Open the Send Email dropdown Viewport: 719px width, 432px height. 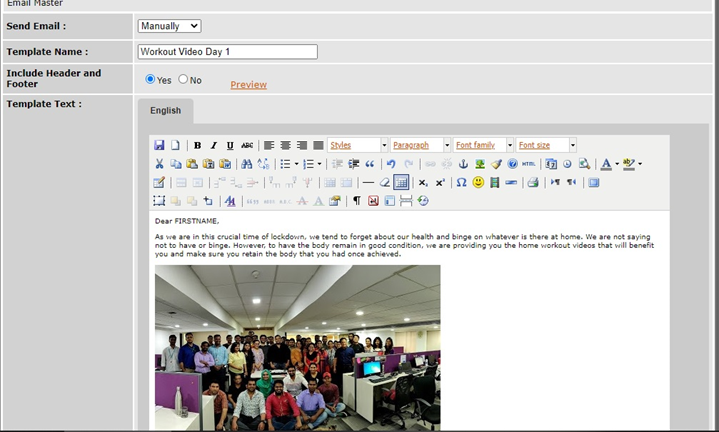tap(169, 26)
